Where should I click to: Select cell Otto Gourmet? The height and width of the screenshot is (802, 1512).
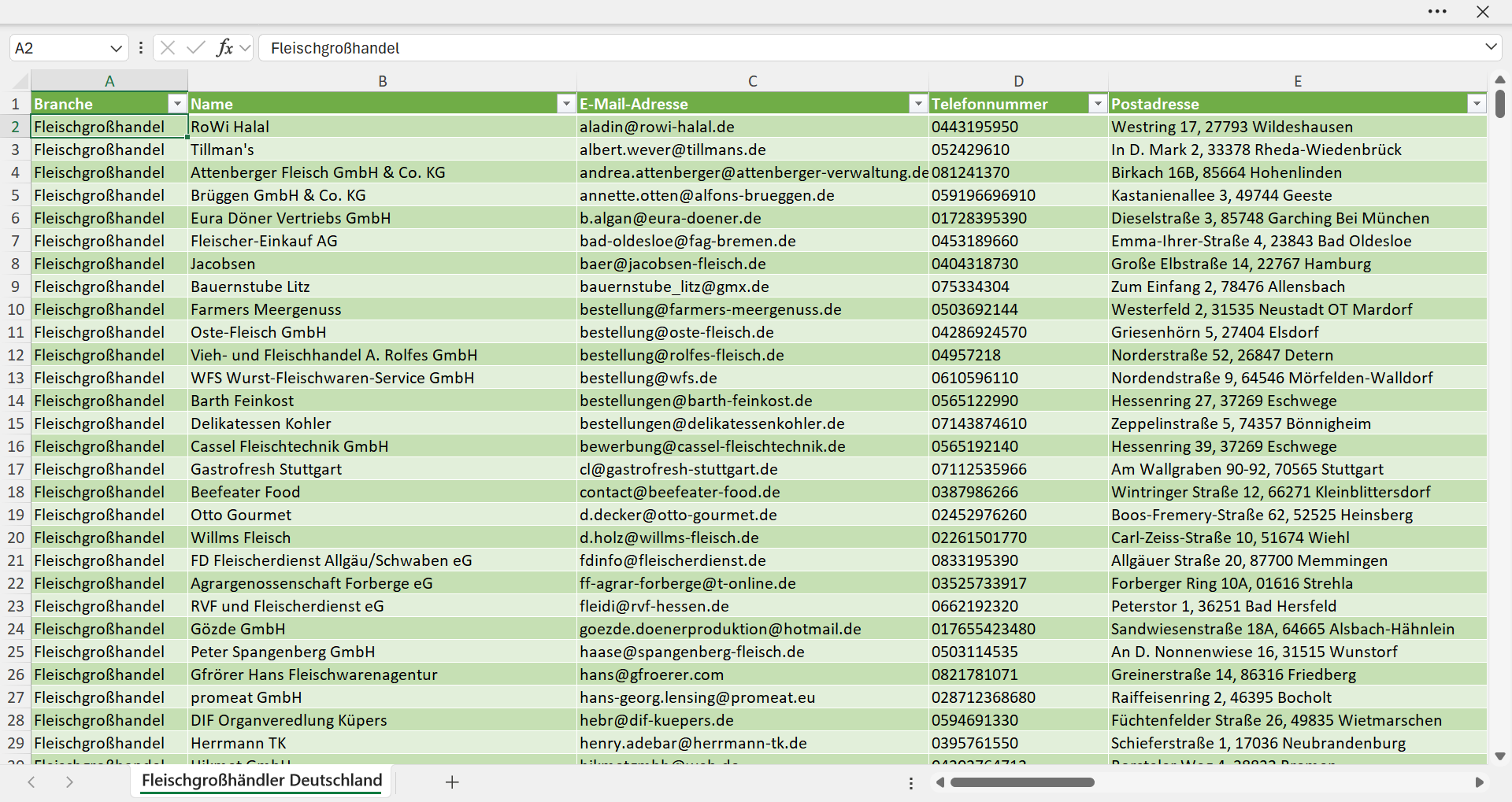[383, 515]
